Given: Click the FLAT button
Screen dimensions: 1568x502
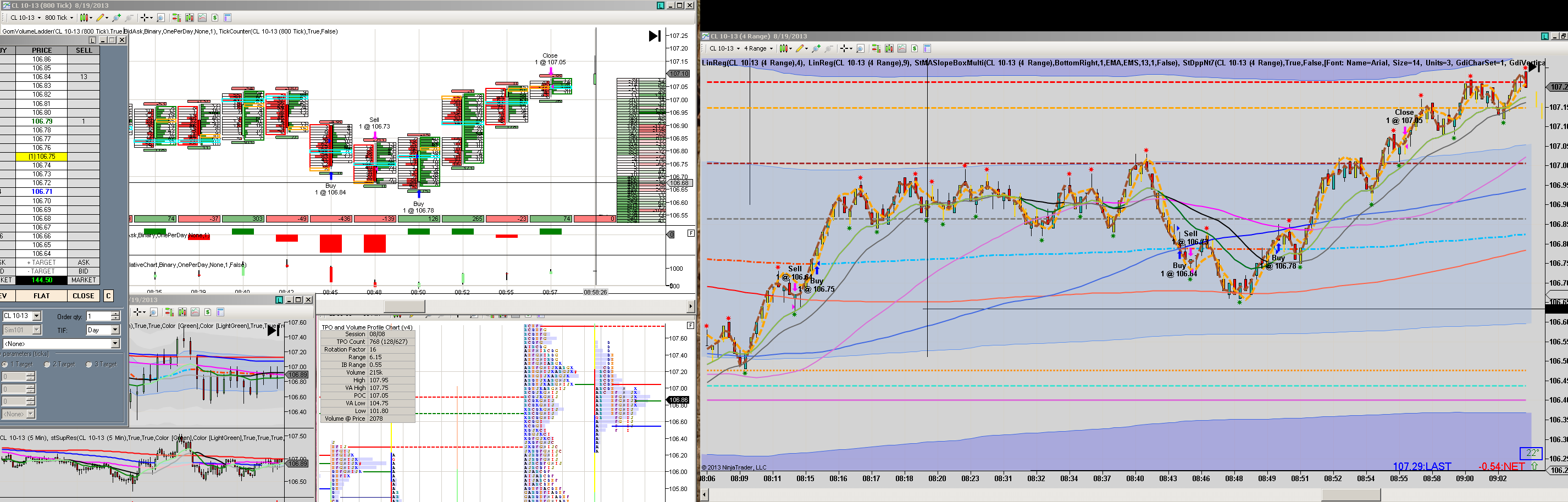Looking at the screenshot, I should (41, 295).
